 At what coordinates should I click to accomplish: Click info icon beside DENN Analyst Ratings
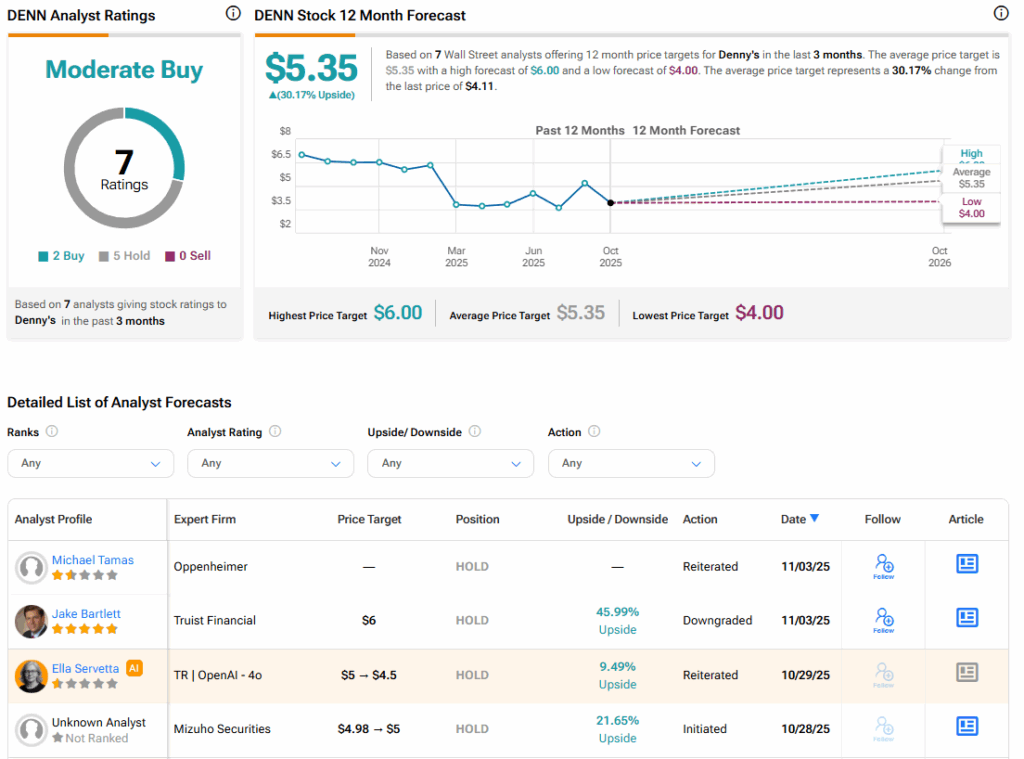[x=233, y=14]
